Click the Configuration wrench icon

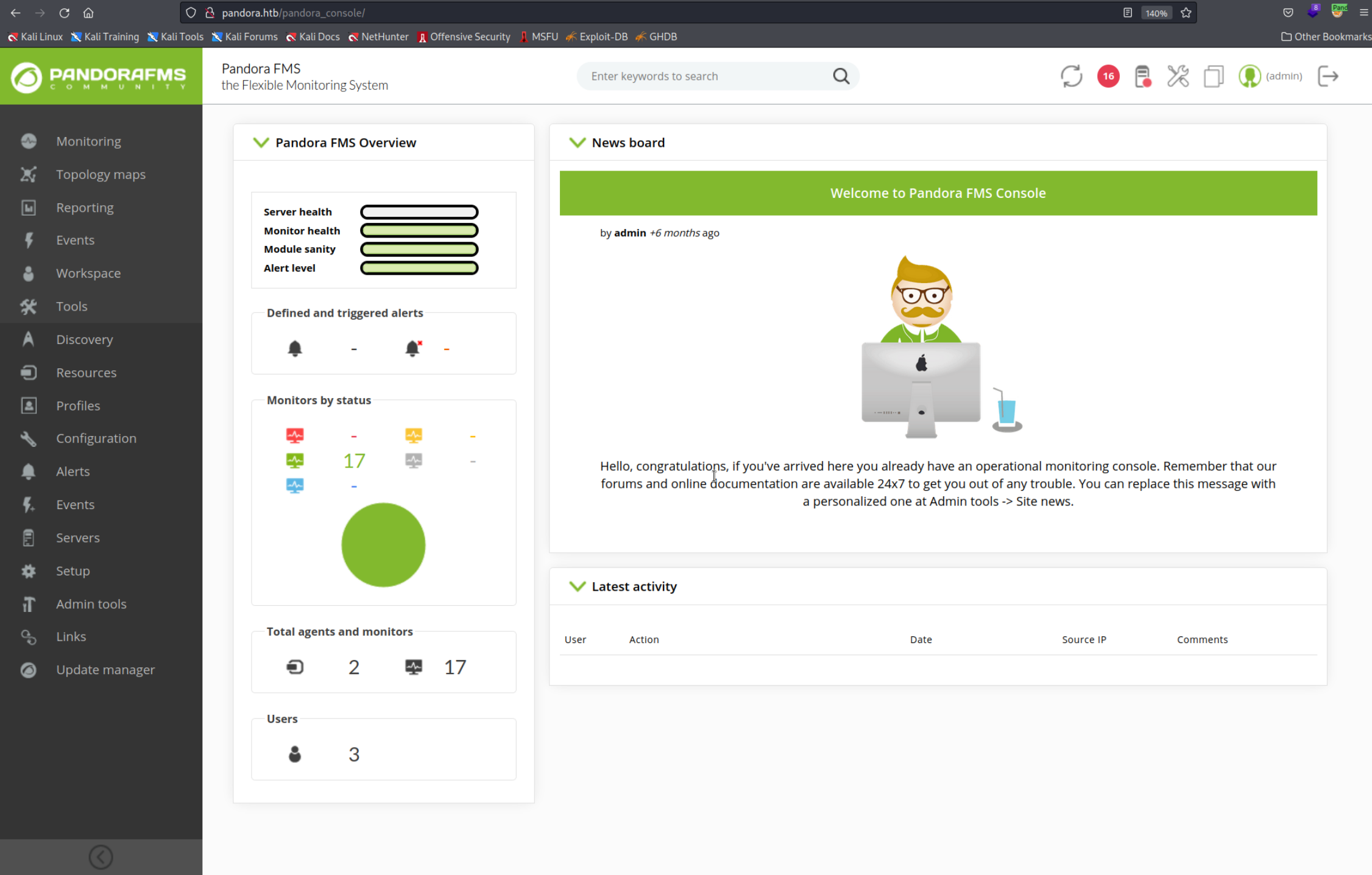pyautogui.click(x=29, y=438)
